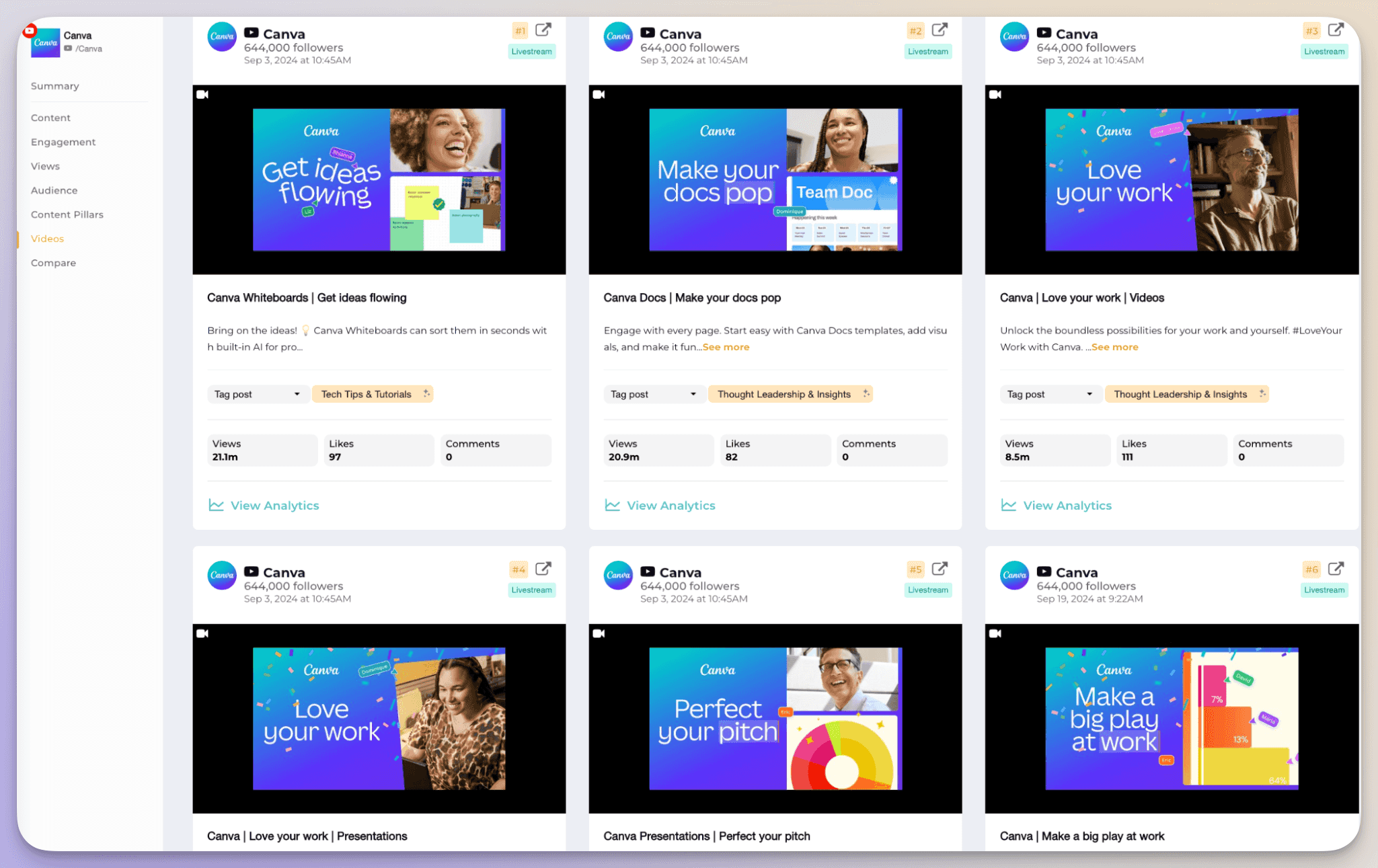
Task: Click sparkle icon on Videos card Thought Leadership tag
Action: click(x=1262, y=394)
